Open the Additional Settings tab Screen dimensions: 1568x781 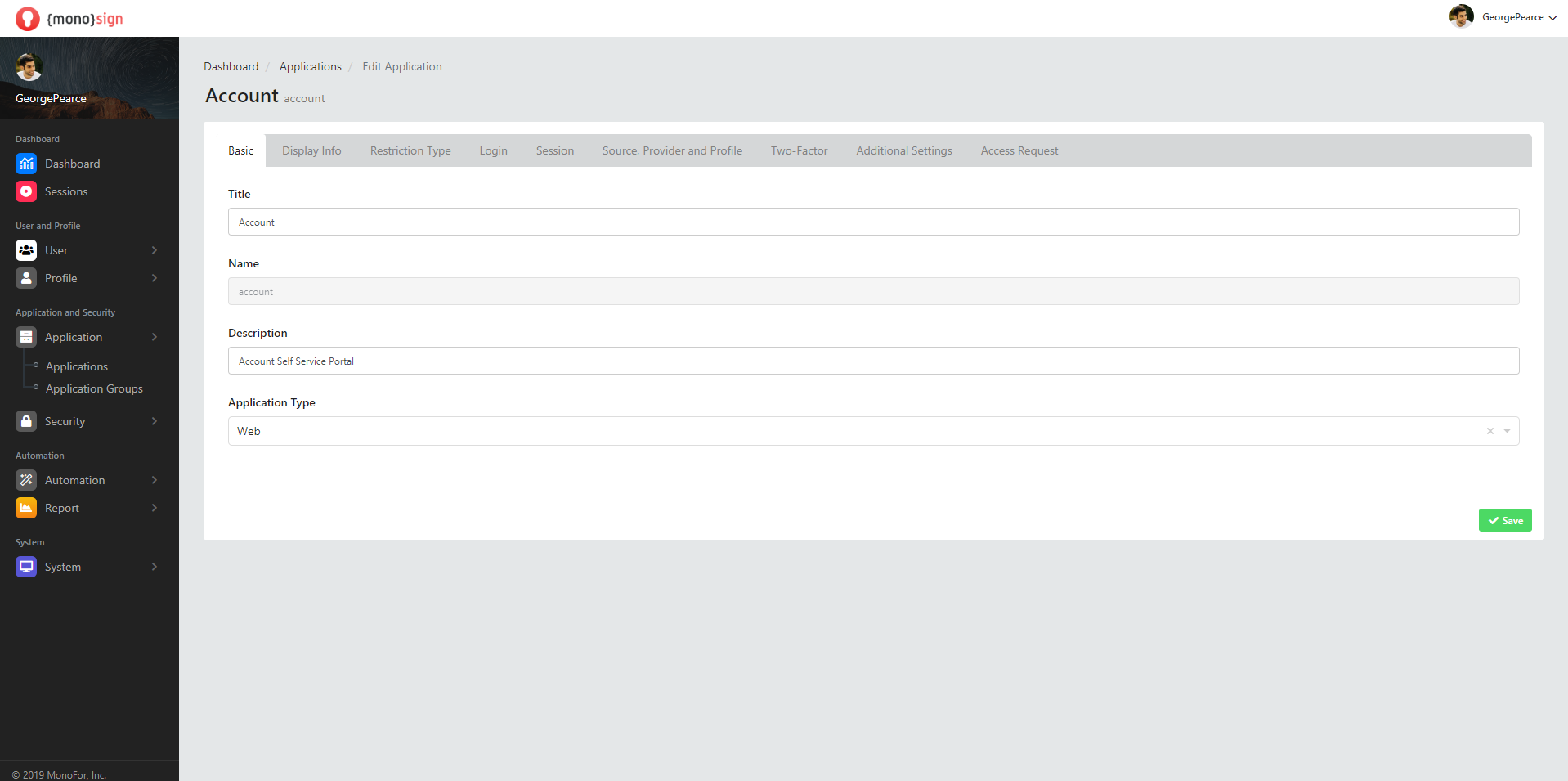click(904, 150)
